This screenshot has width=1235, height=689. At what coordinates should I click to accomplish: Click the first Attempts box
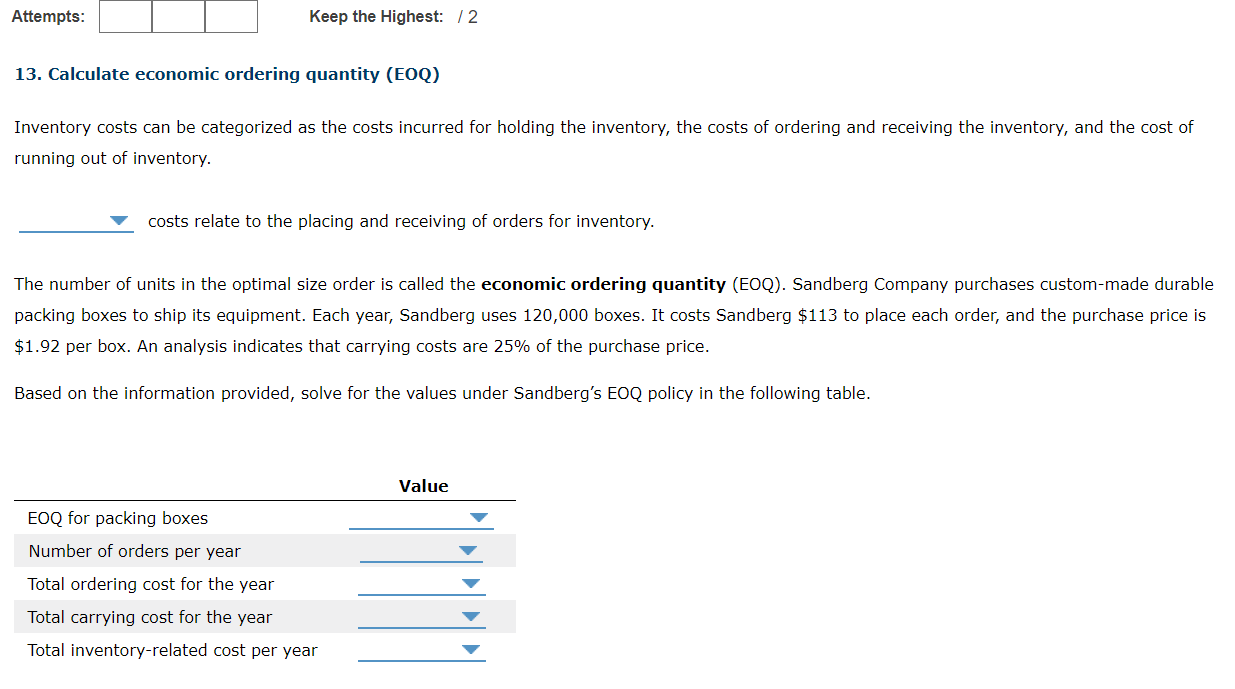click(x=125, y=16)
